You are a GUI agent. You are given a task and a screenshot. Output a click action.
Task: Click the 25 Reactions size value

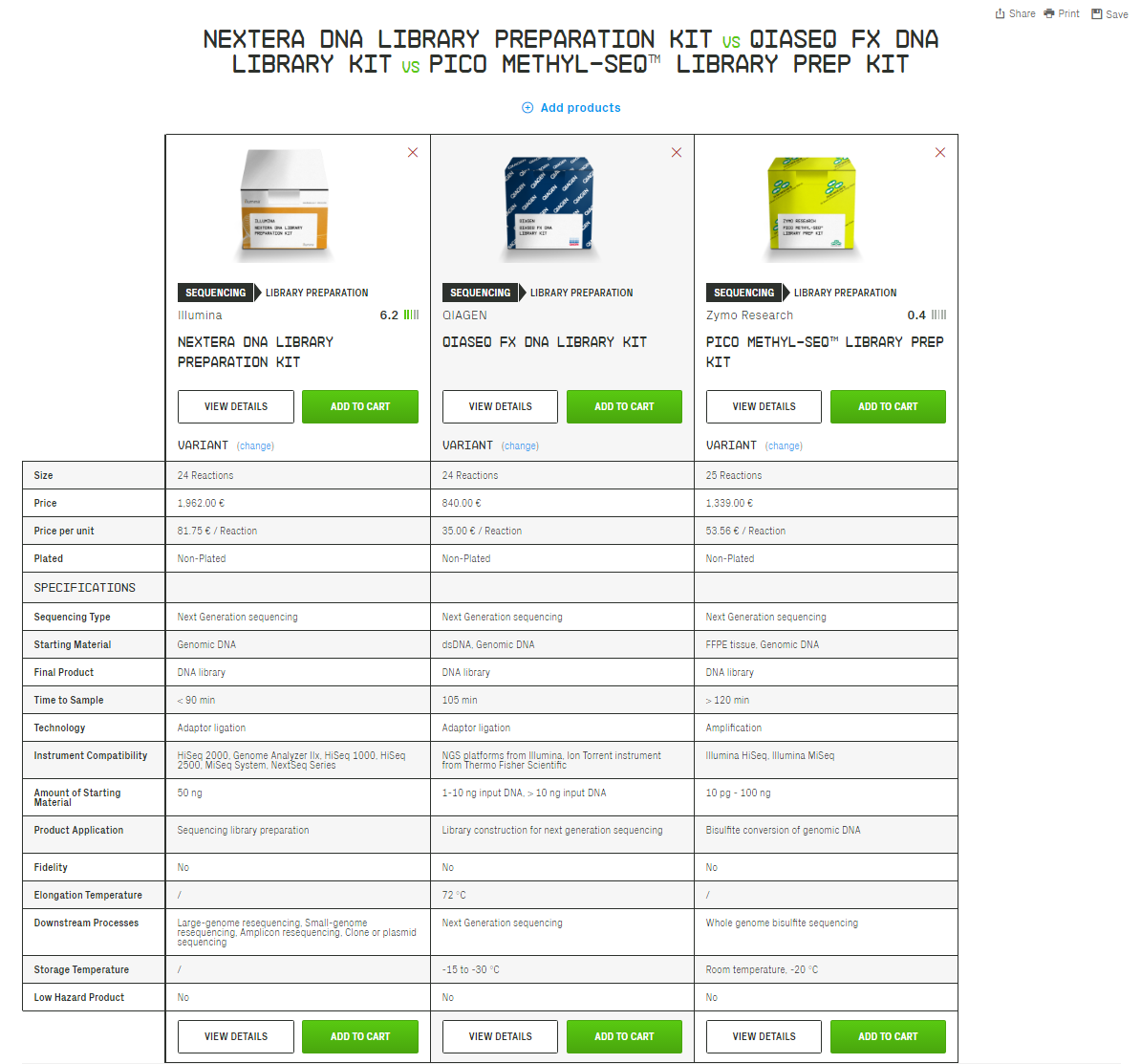point(734,475)
